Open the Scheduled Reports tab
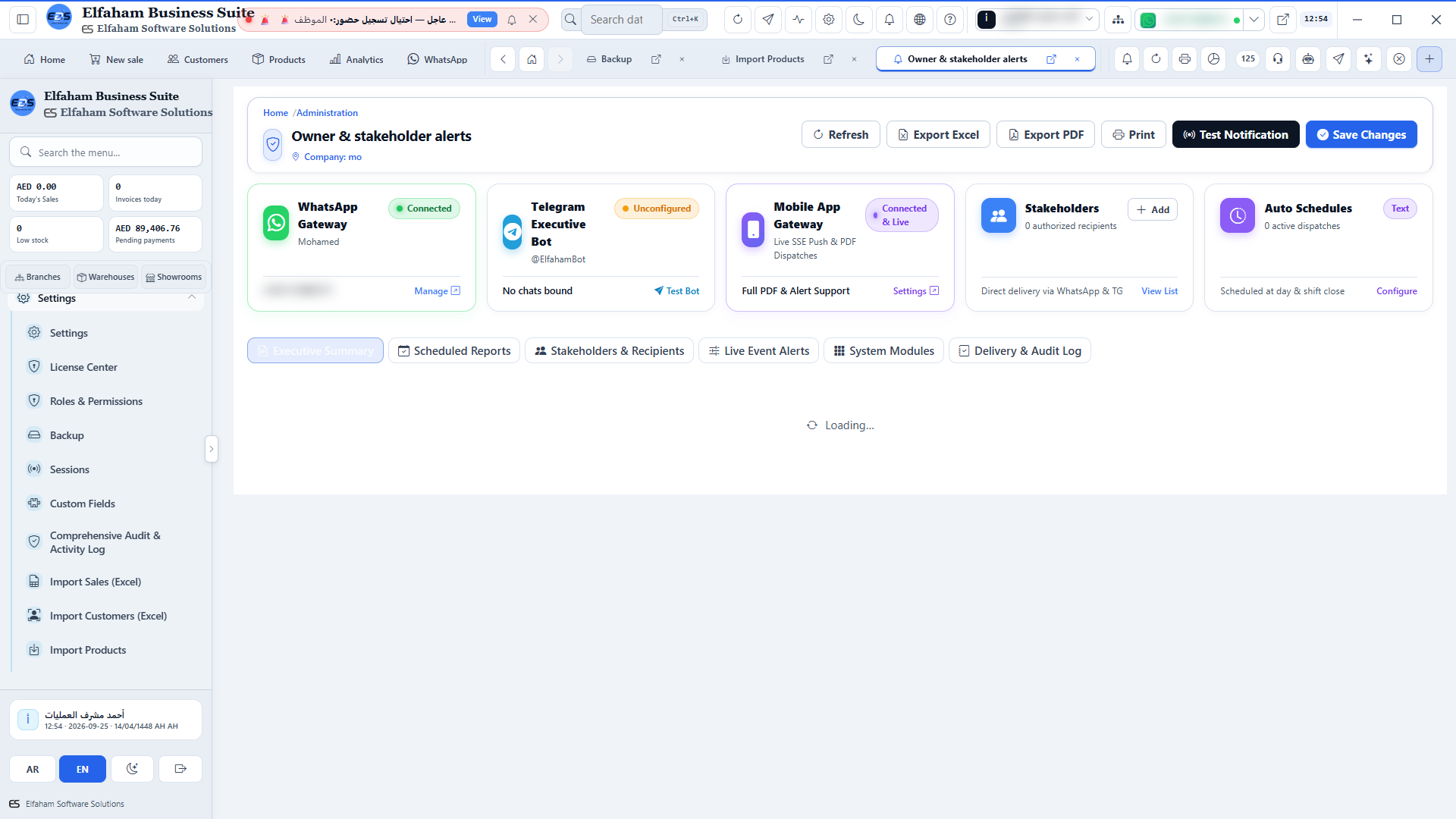Viewport: 1456px width, 819px height. coord(454,350)
